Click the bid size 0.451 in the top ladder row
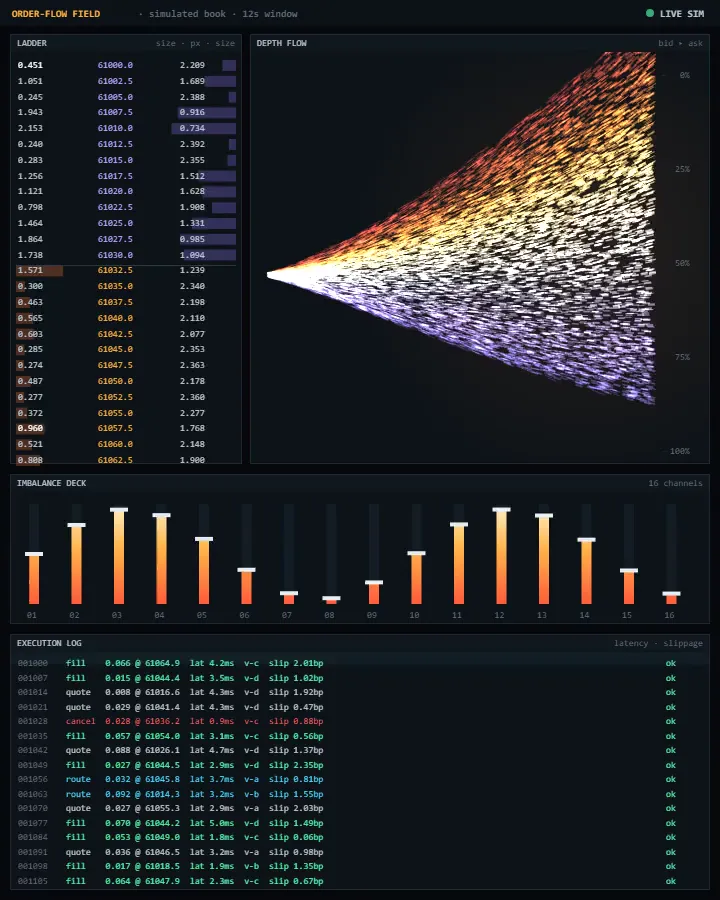The image size is (720, 900). [30, 65]
